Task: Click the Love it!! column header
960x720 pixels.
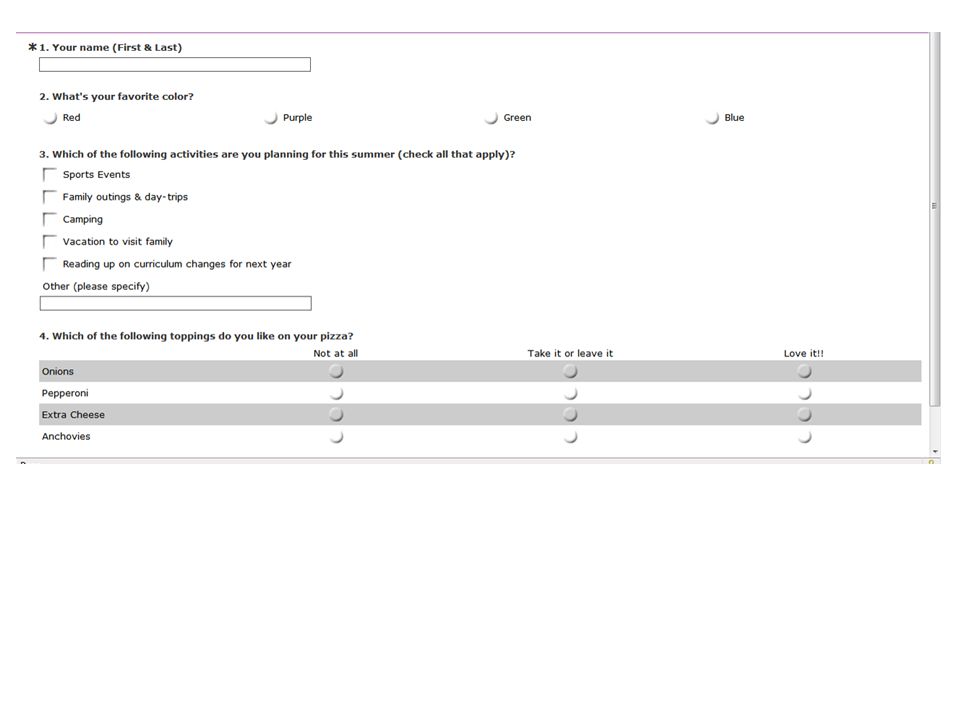Action: [x=804, y=353]
